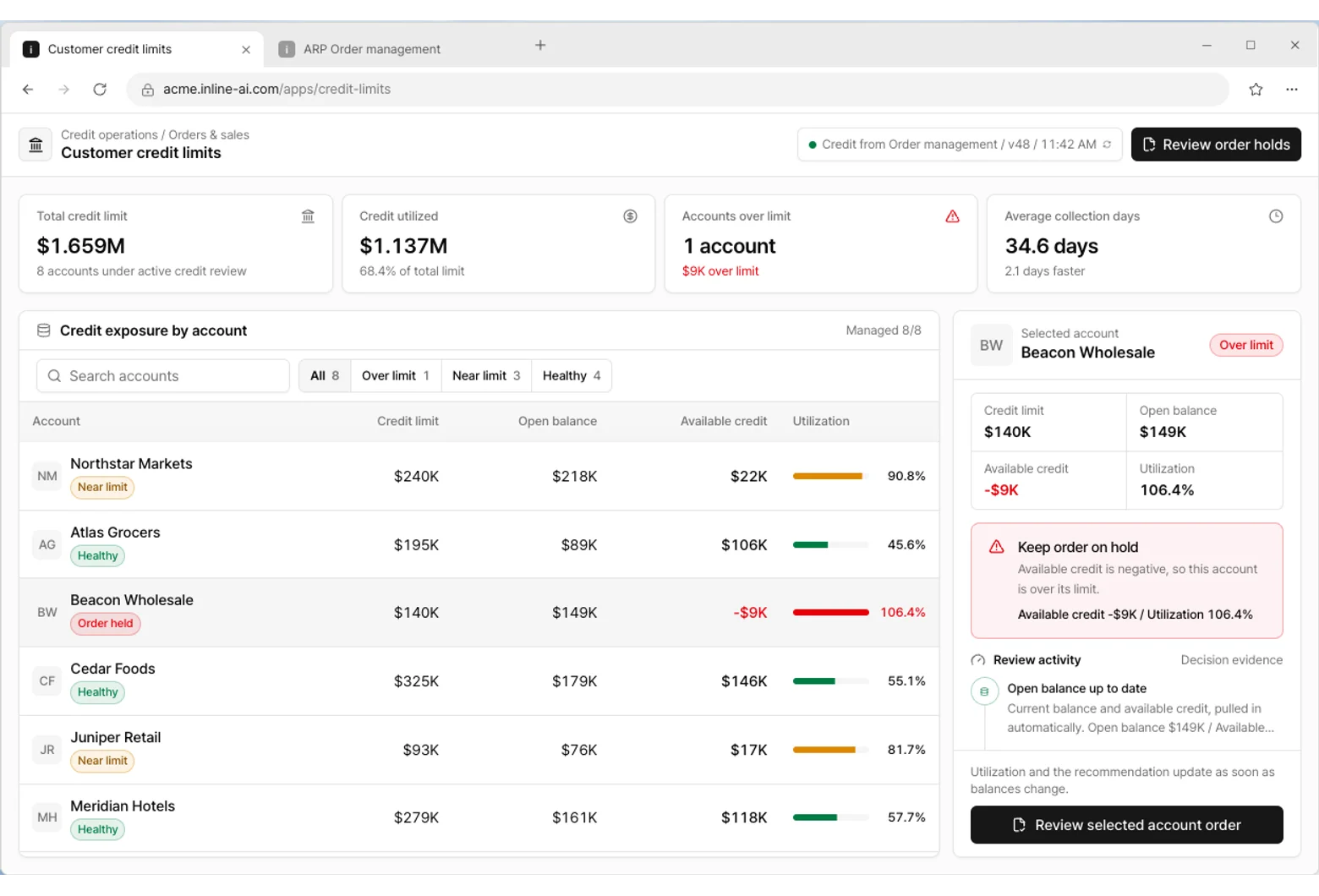This screenshot has height=896, width=1319.
Task: Click the Decision evidence label
Action: coord(1231,660)
